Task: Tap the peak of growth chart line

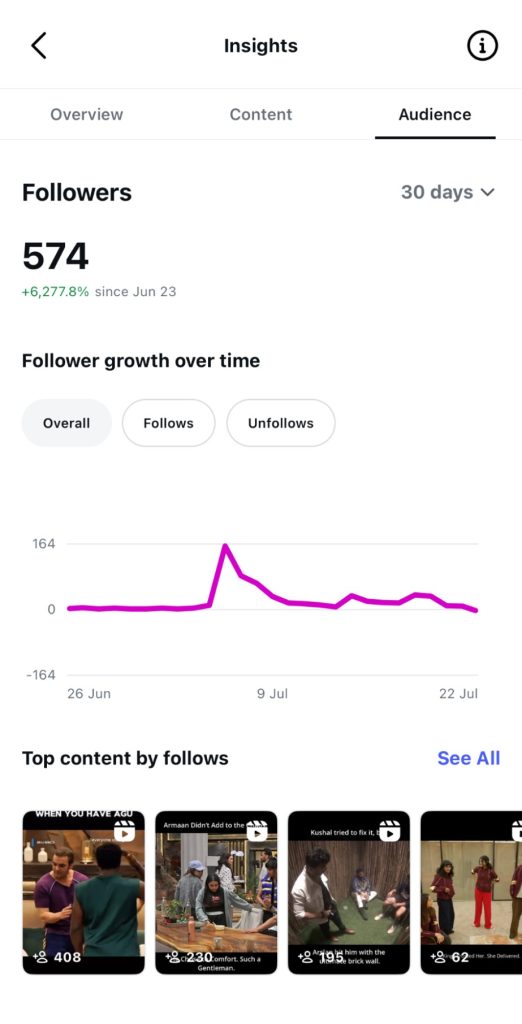Action: pos(225,545)
